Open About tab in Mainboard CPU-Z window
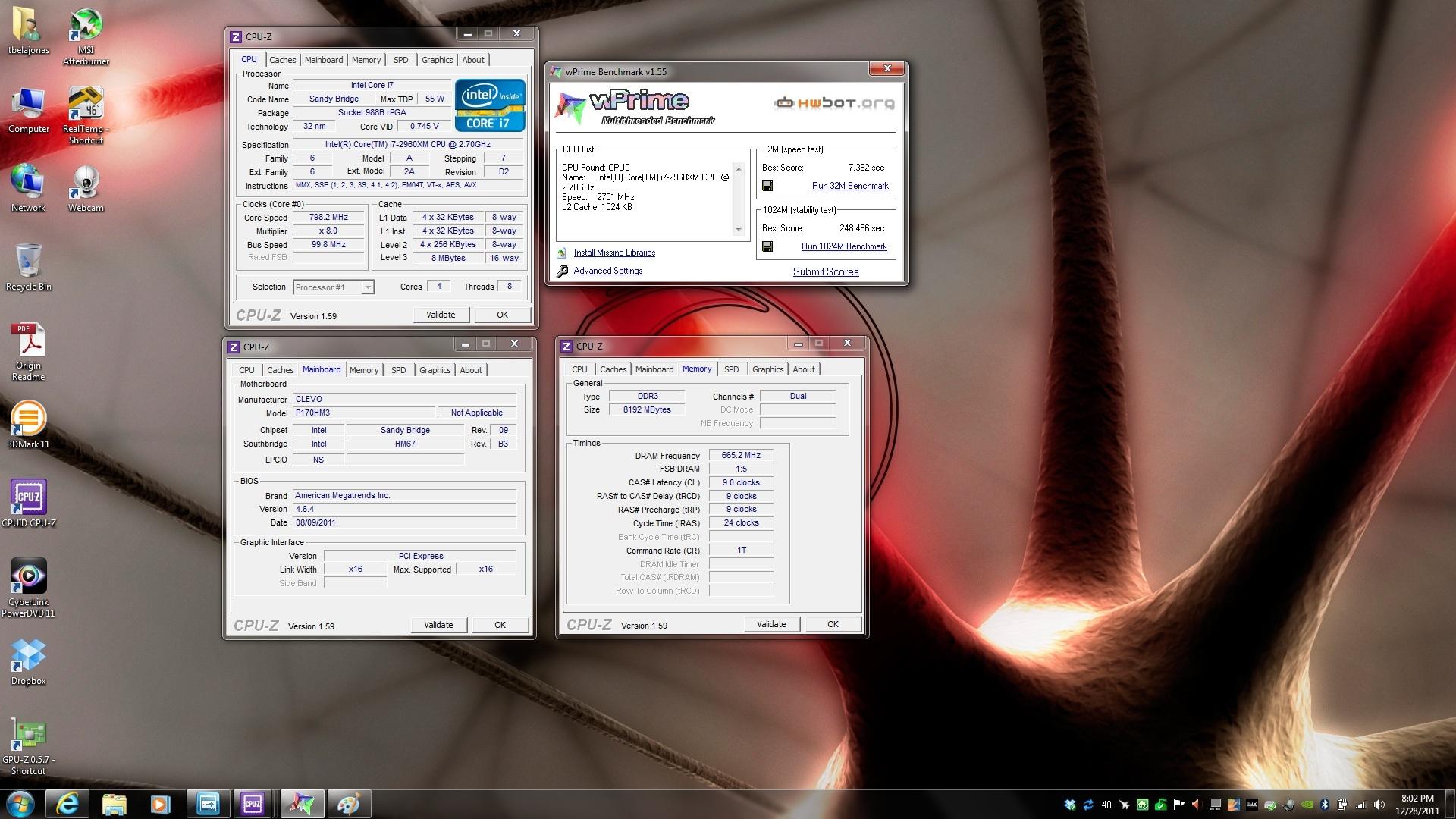This screenshot has width=1456, height=819. click(x=470, y=370)
